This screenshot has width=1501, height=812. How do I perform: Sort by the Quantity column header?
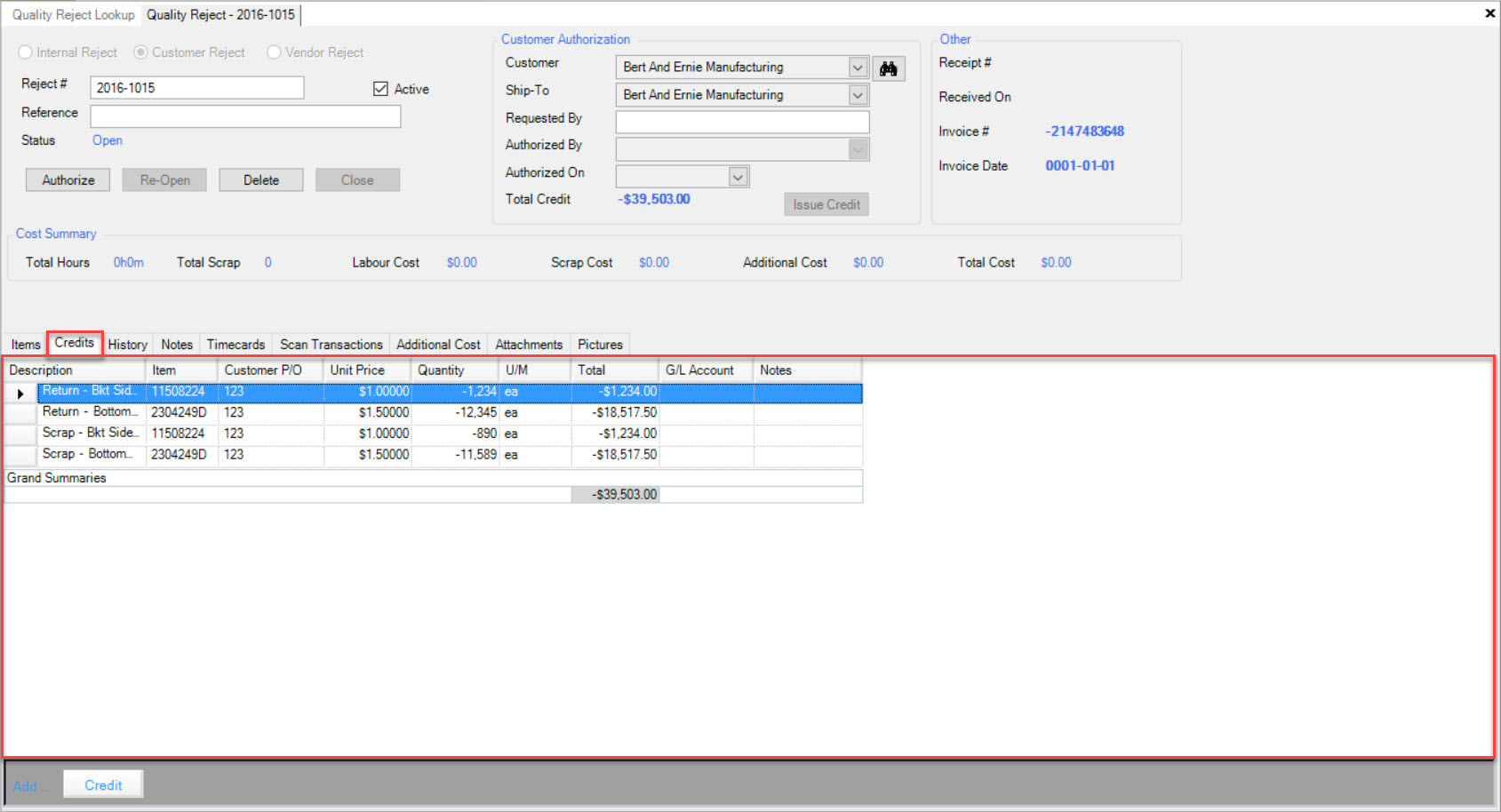[x=455, y=370]
